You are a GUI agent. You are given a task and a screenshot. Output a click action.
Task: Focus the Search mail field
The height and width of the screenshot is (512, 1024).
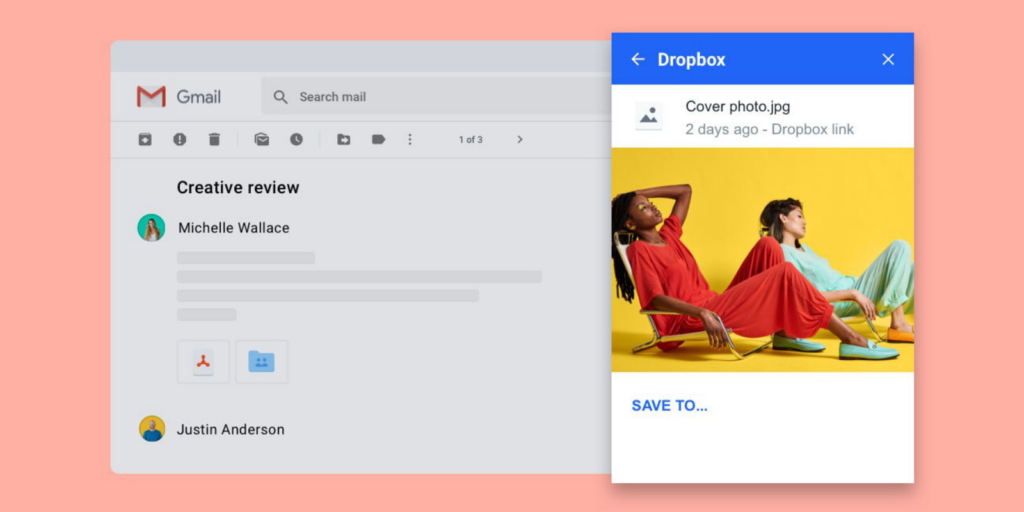click(436, 97)
